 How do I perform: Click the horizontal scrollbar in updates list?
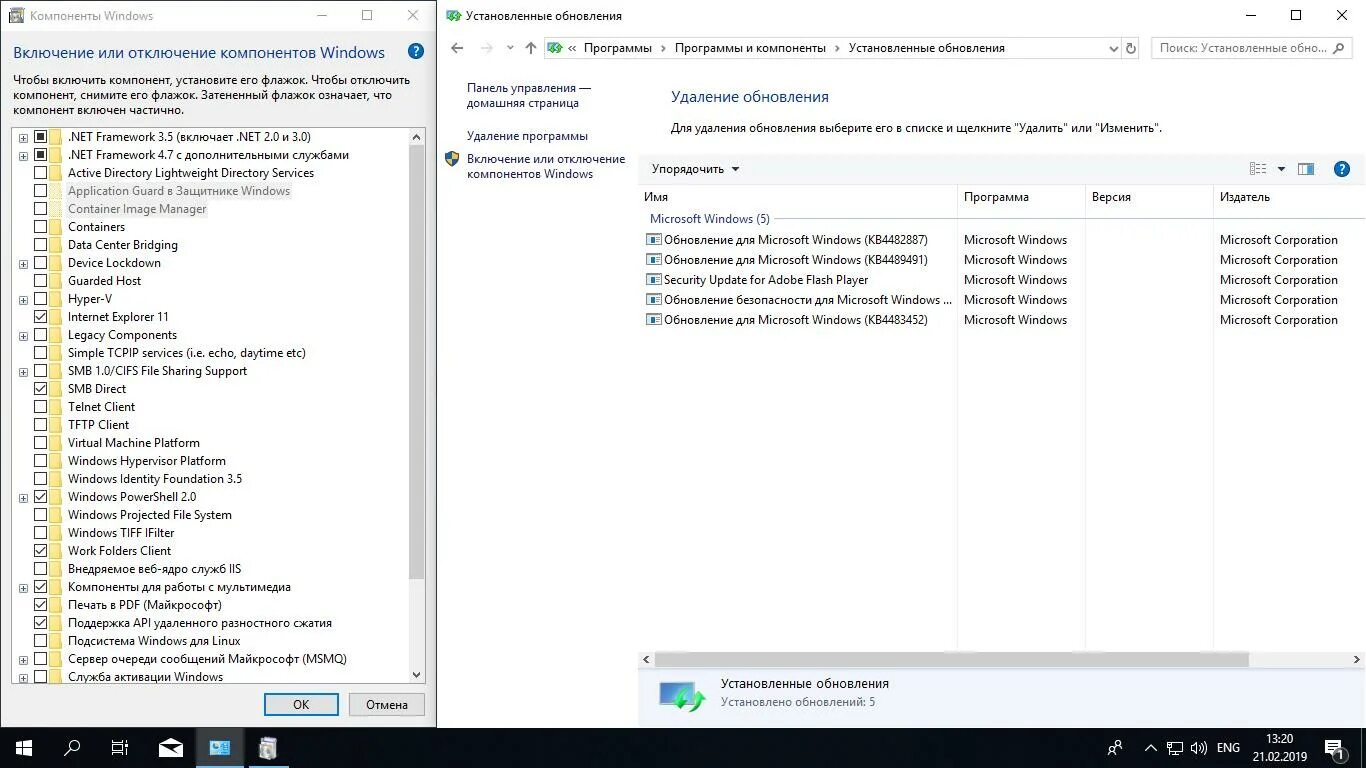tap(951, 660)
